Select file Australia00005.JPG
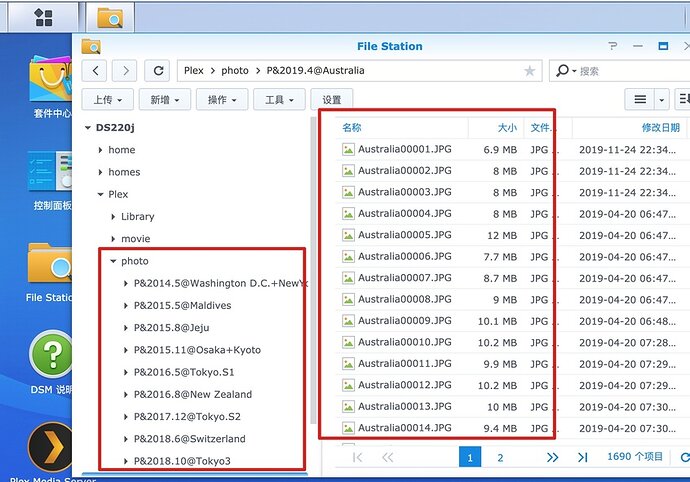Viewport: 690px width, 482px height. [405, 235]
